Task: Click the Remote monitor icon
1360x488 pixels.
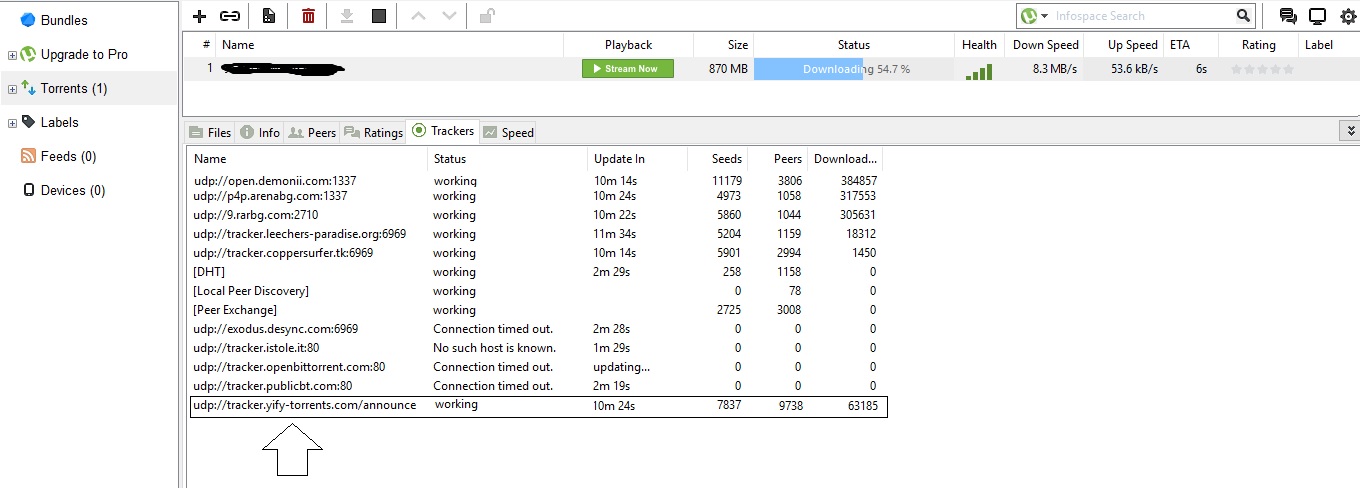Action: 1317,16
